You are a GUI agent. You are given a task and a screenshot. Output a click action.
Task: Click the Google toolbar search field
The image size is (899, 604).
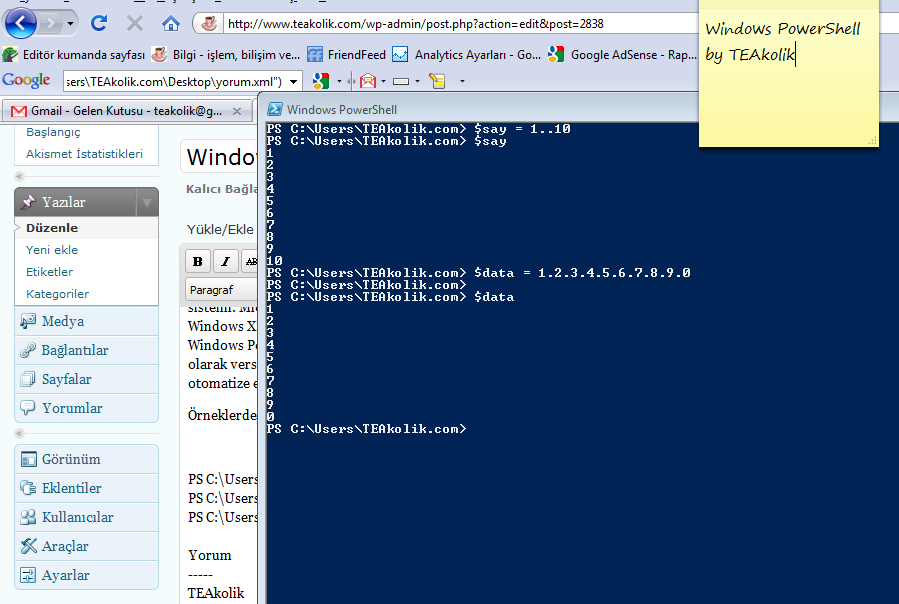tap(175, 81)
